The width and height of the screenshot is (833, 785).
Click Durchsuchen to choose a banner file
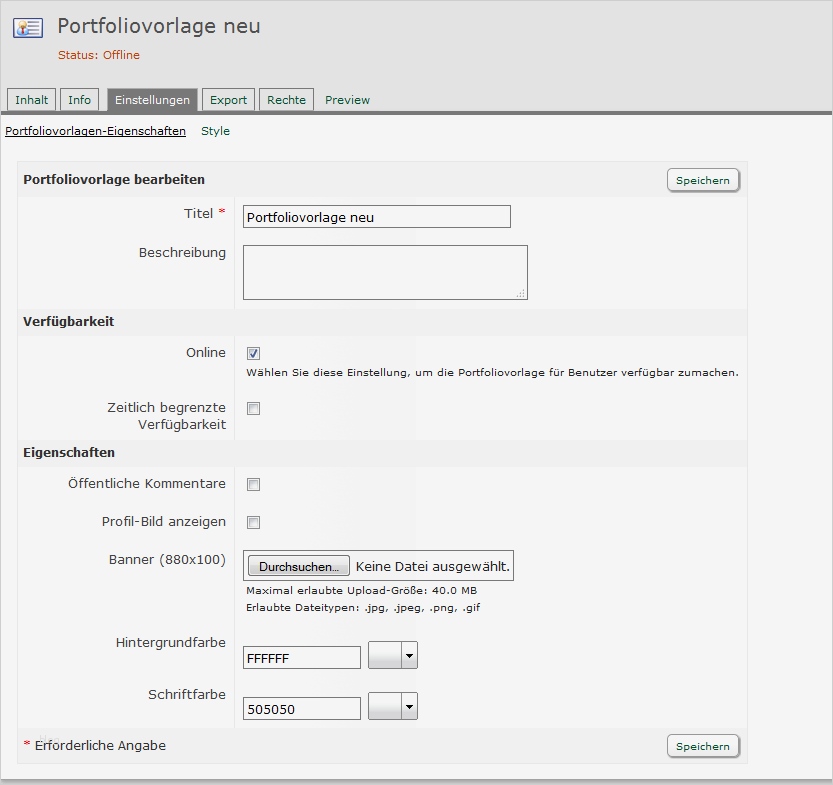tap(297, 564)
